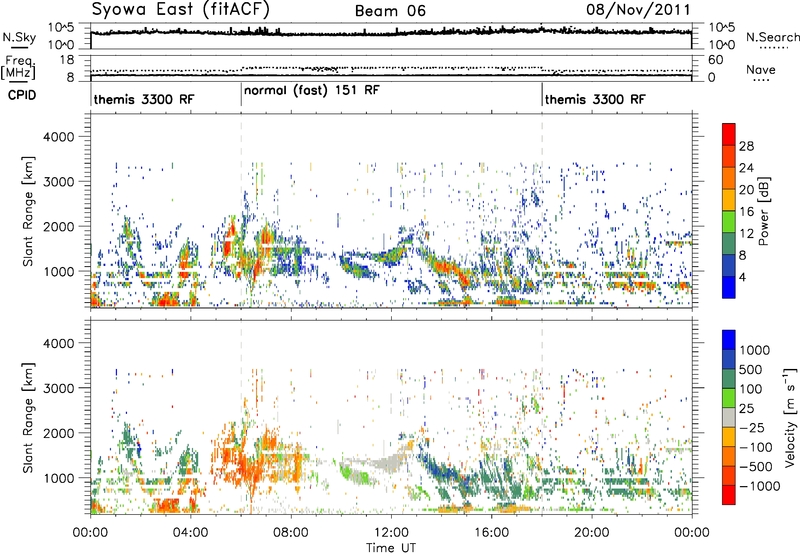This screenshot has width=800, height=554.
Task: Click the -1000 label on Velocity color bar
Action: click(x=759, y=486)
